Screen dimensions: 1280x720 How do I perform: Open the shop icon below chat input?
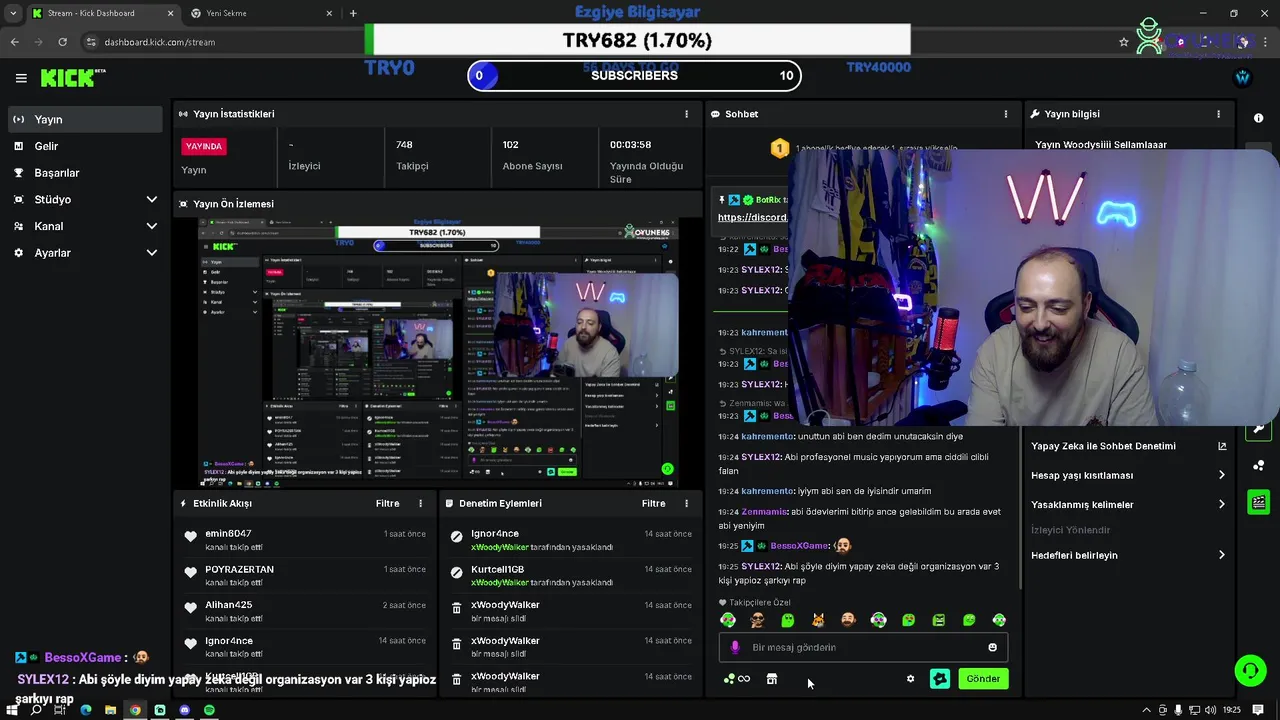tap(771, 679)
